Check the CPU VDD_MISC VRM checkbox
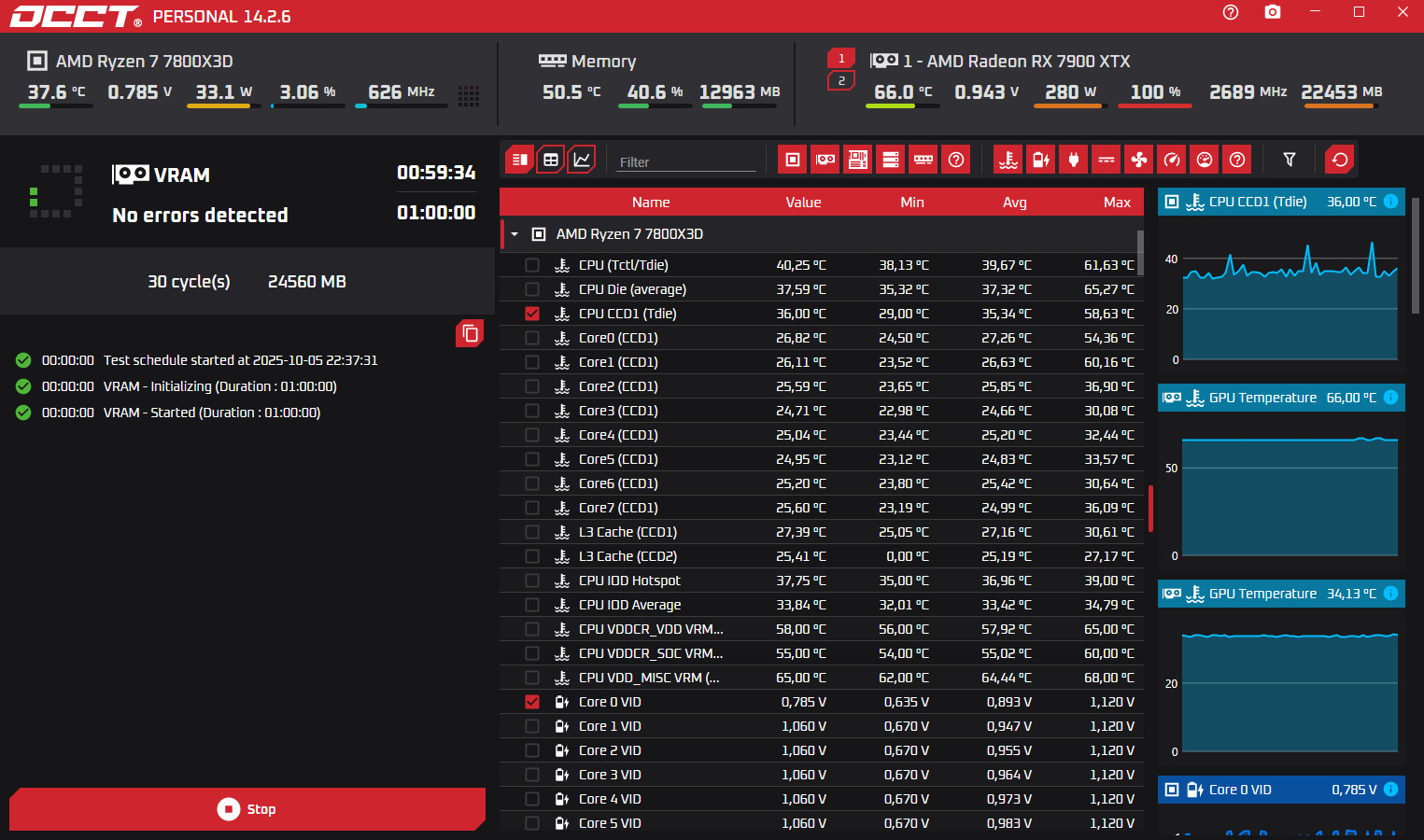This screenshot has width=1424, height=840. tap(532, 678)
